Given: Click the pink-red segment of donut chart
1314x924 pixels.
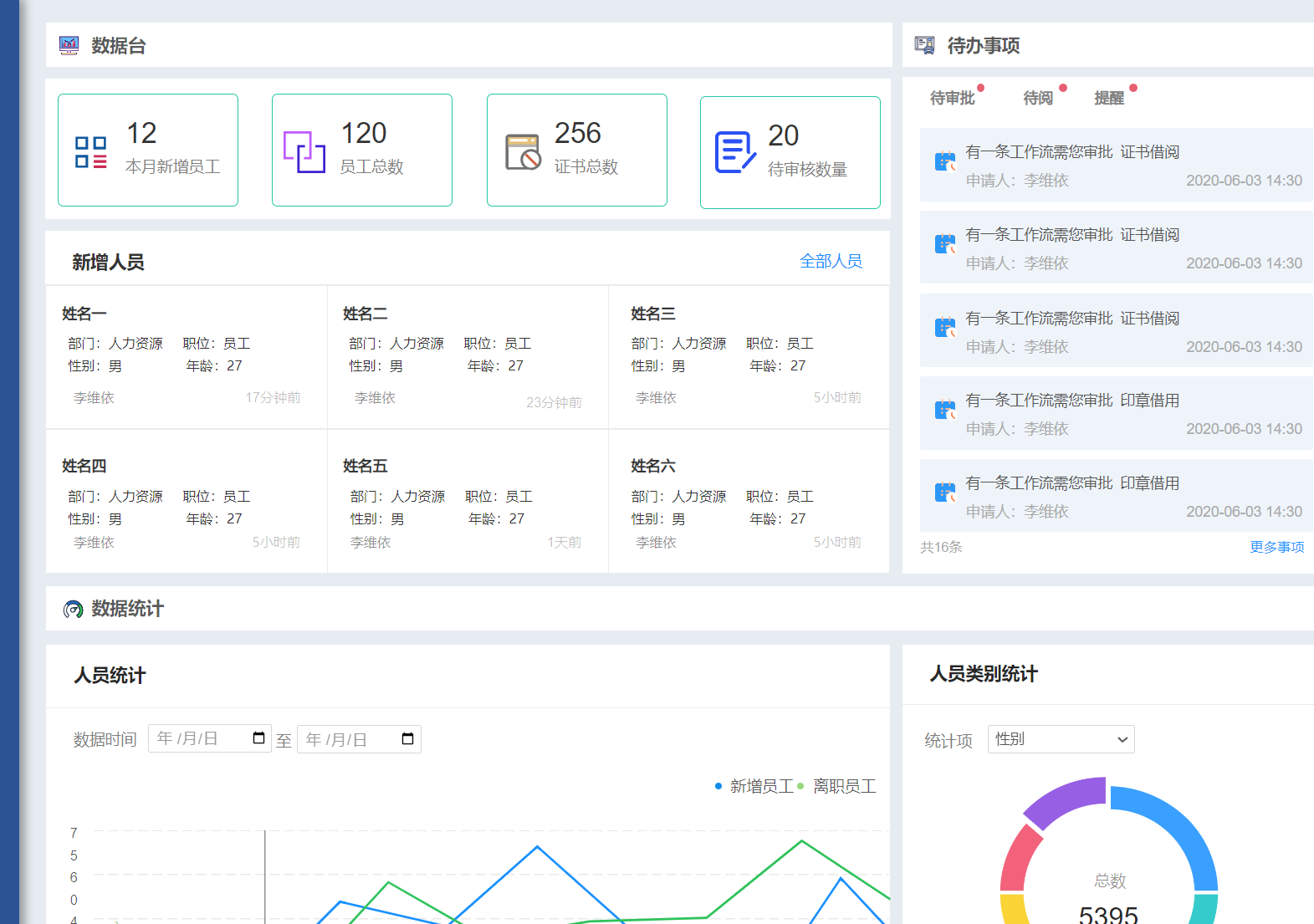Looking at the screenshot, I should click(1020, 860).
